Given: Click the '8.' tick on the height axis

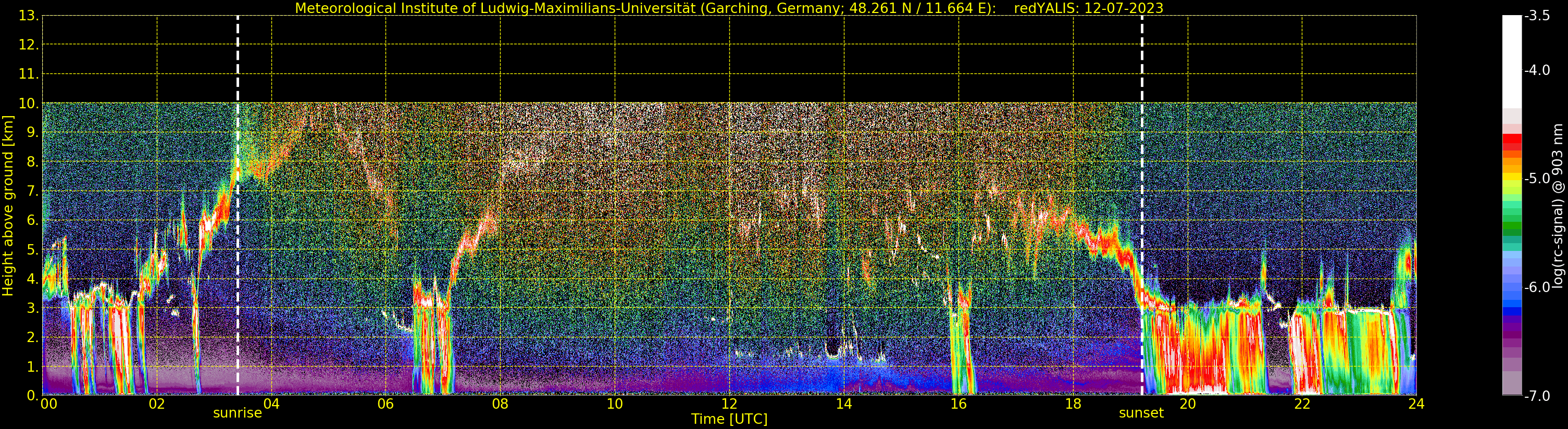Looking at the screenshot, I should point(33,162).
